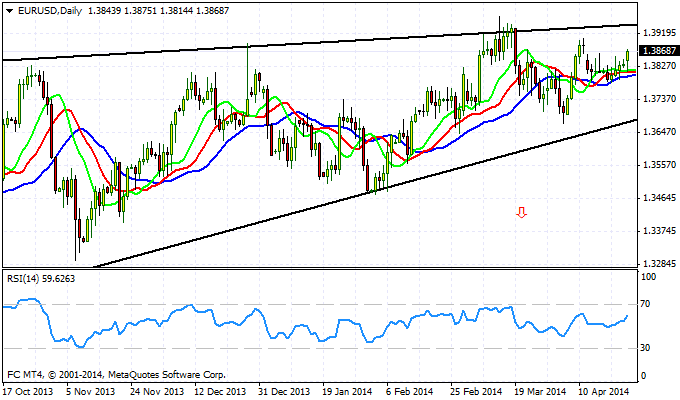Click the 10 Apr 2014 date label
Image resolution: width=680 pixels, height=400 pixels.
604,391
